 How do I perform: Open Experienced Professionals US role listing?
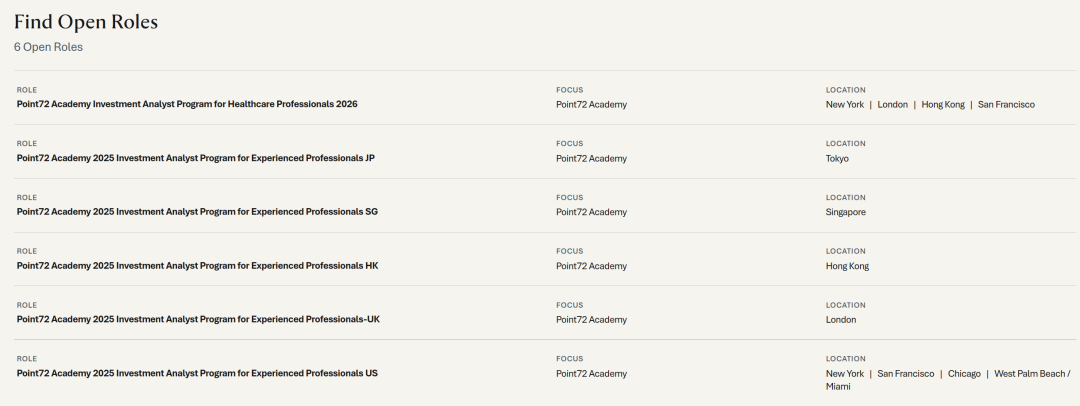(197, 373)
